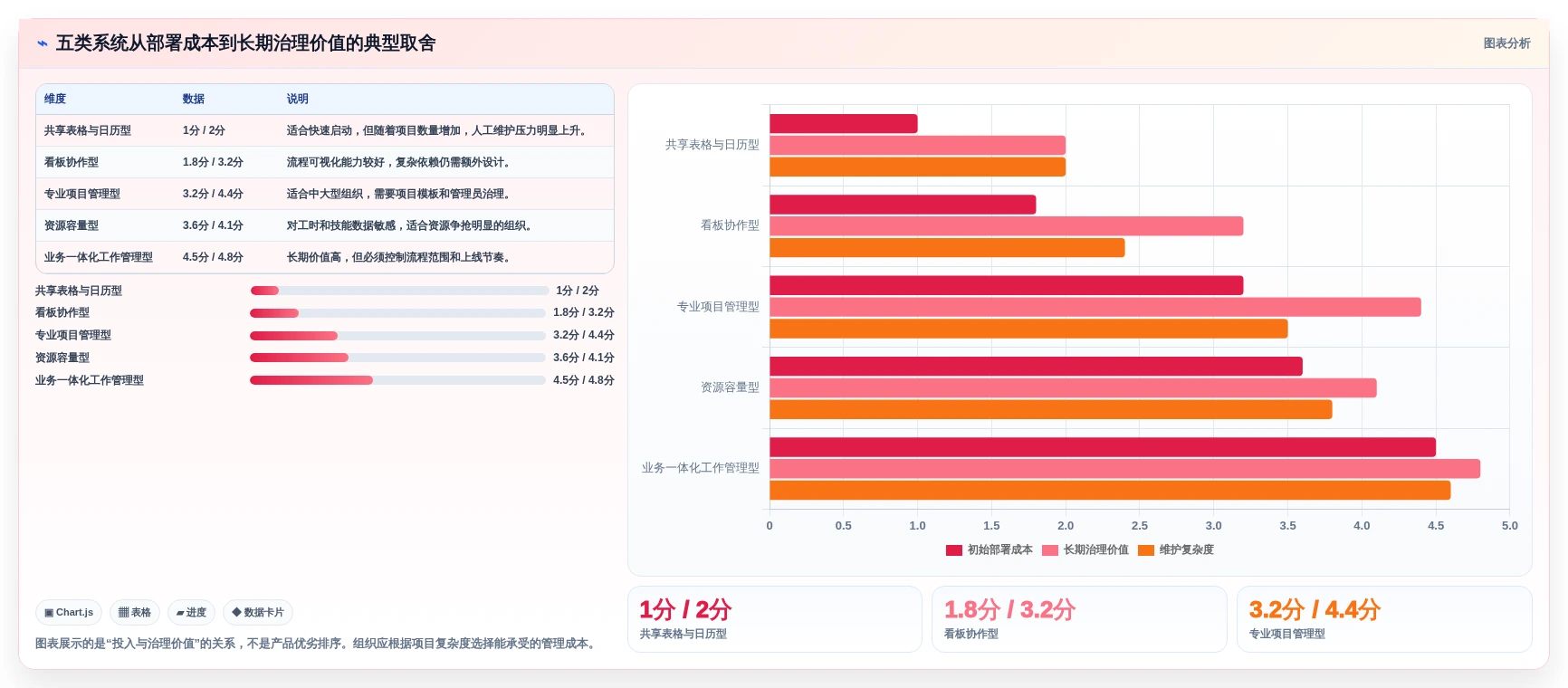The height and width of the screenshot is (688, 1568).
Task: Click pink 长期治理价值 bar for 看板协作型
Action: (1007, 226)
